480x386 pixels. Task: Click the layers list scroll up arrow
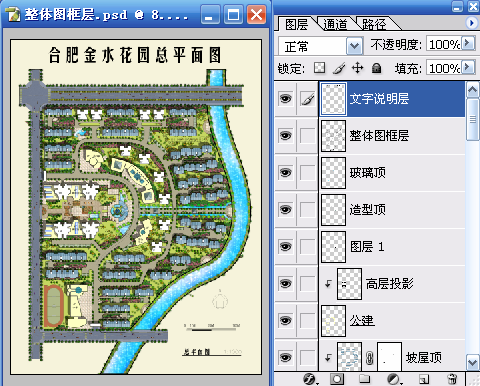pyautogui.click(x=473, y=89)
